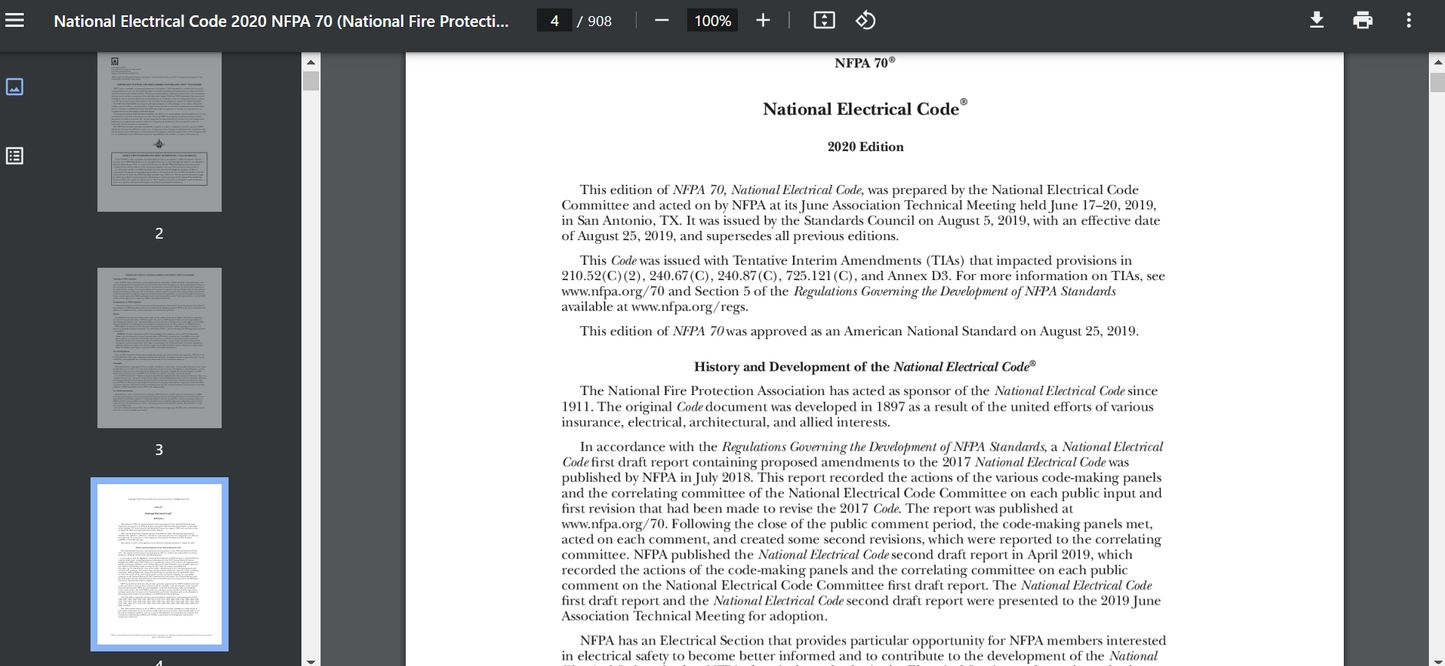Image resolution: width=1445 pixels, height=666 pixels.
Task: Show the document outline panel
Action: tap(14, 155)
